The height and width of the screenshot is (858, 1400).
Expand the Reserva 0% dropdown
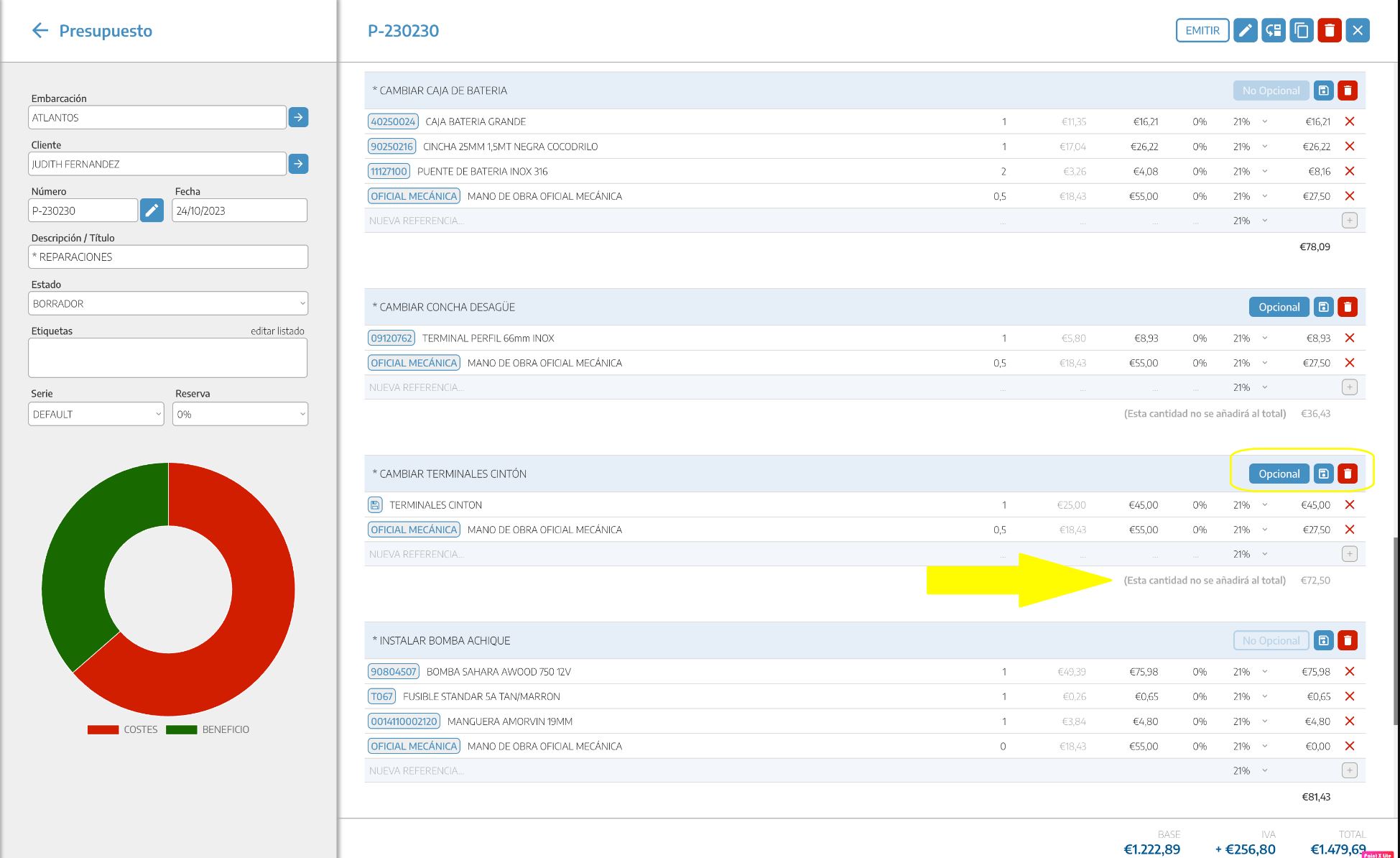click(x=240, y=414)
